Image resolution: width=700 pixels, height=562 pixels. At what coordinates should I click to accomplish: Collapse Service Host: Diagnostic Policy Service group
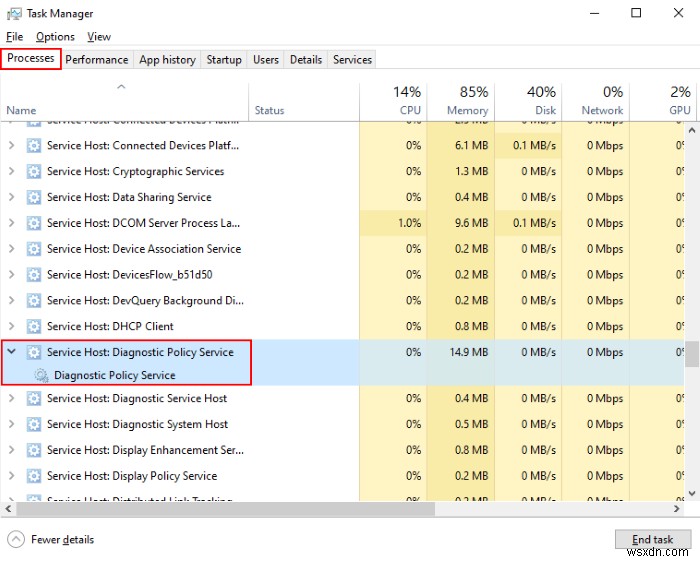click(x=12, y=352)
